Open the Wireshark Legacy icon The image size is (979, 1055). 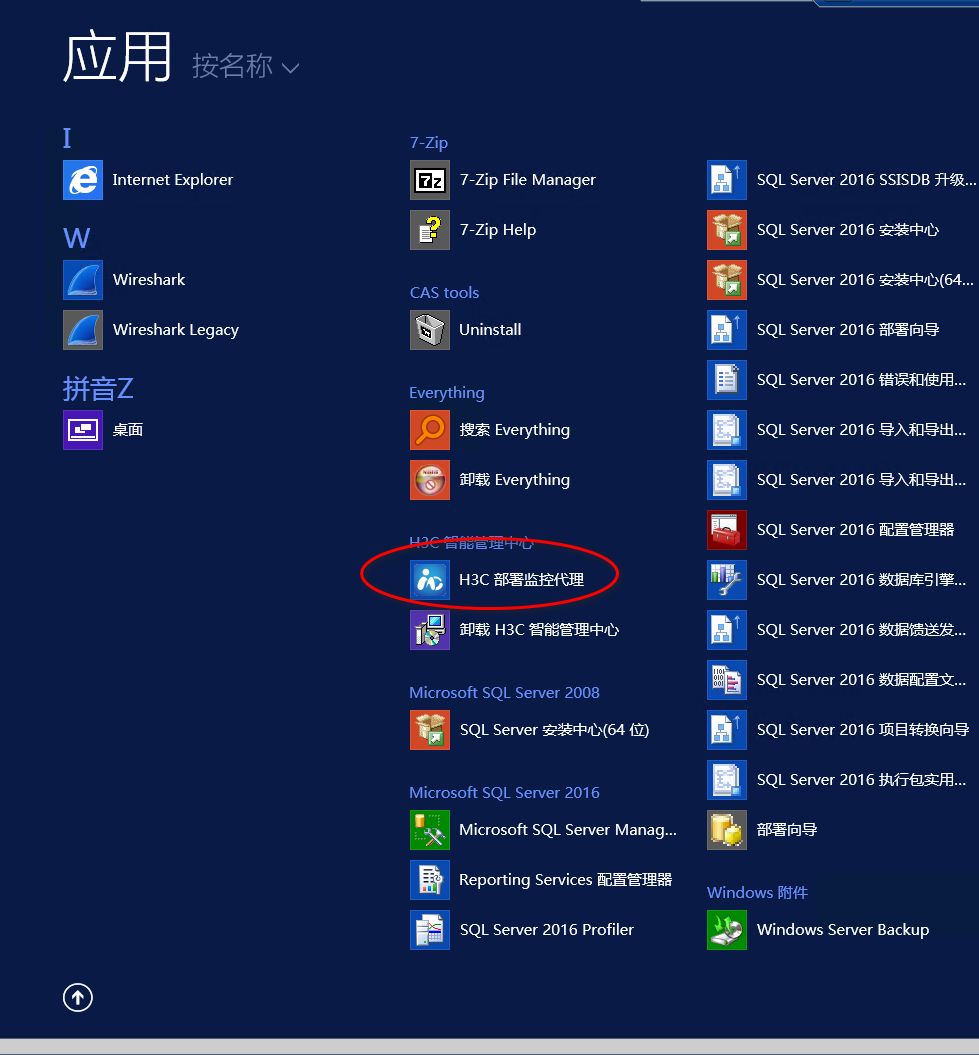point(83,330)
